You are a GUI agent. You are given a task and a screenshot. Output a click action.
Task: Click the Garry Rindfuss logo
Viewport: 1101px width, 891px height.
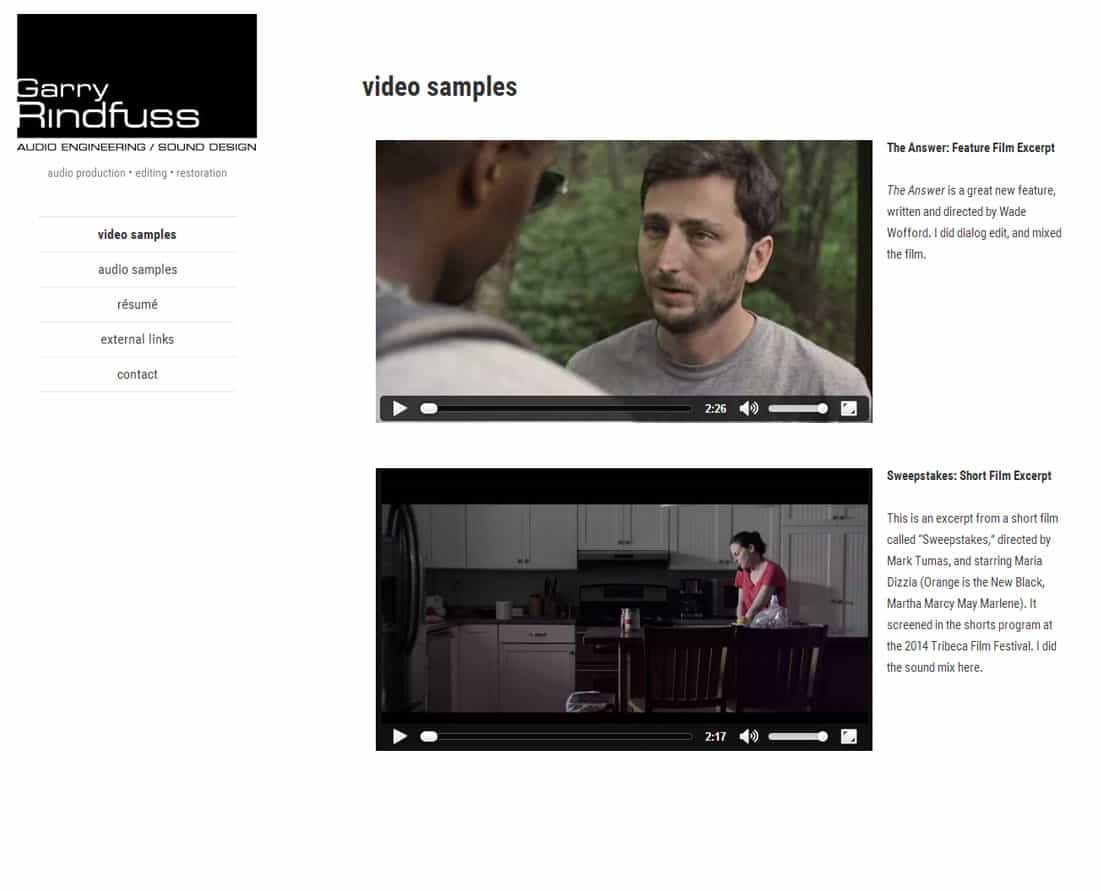tap(137, 83)
